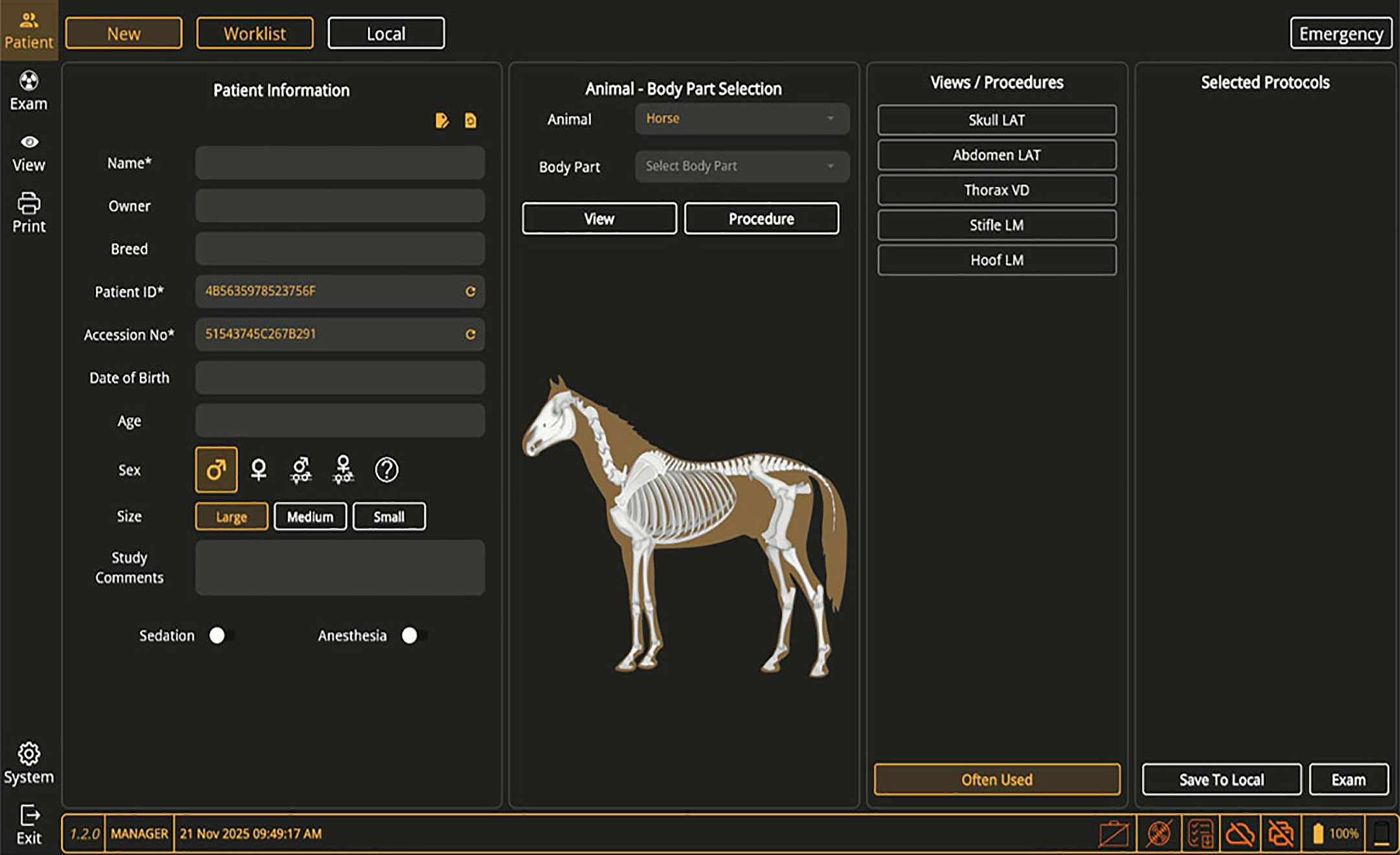Click the crossed-out cloud status icon
The image size is (1400, 855).
point(1239,834)
